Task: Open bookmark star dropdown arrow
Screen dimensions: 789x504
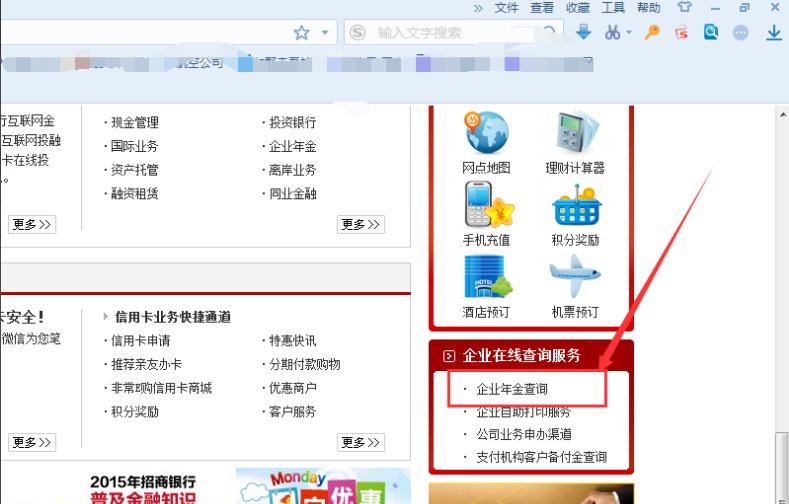Action: tap(325, 33)
